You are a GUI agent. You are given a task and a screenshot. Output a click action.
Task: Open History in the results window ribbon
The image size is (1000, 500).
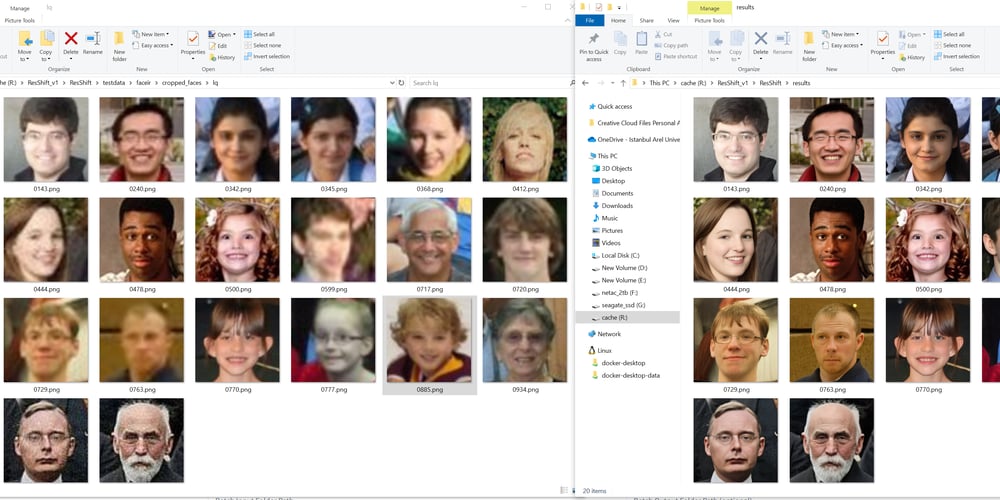[x=912, y=57]
